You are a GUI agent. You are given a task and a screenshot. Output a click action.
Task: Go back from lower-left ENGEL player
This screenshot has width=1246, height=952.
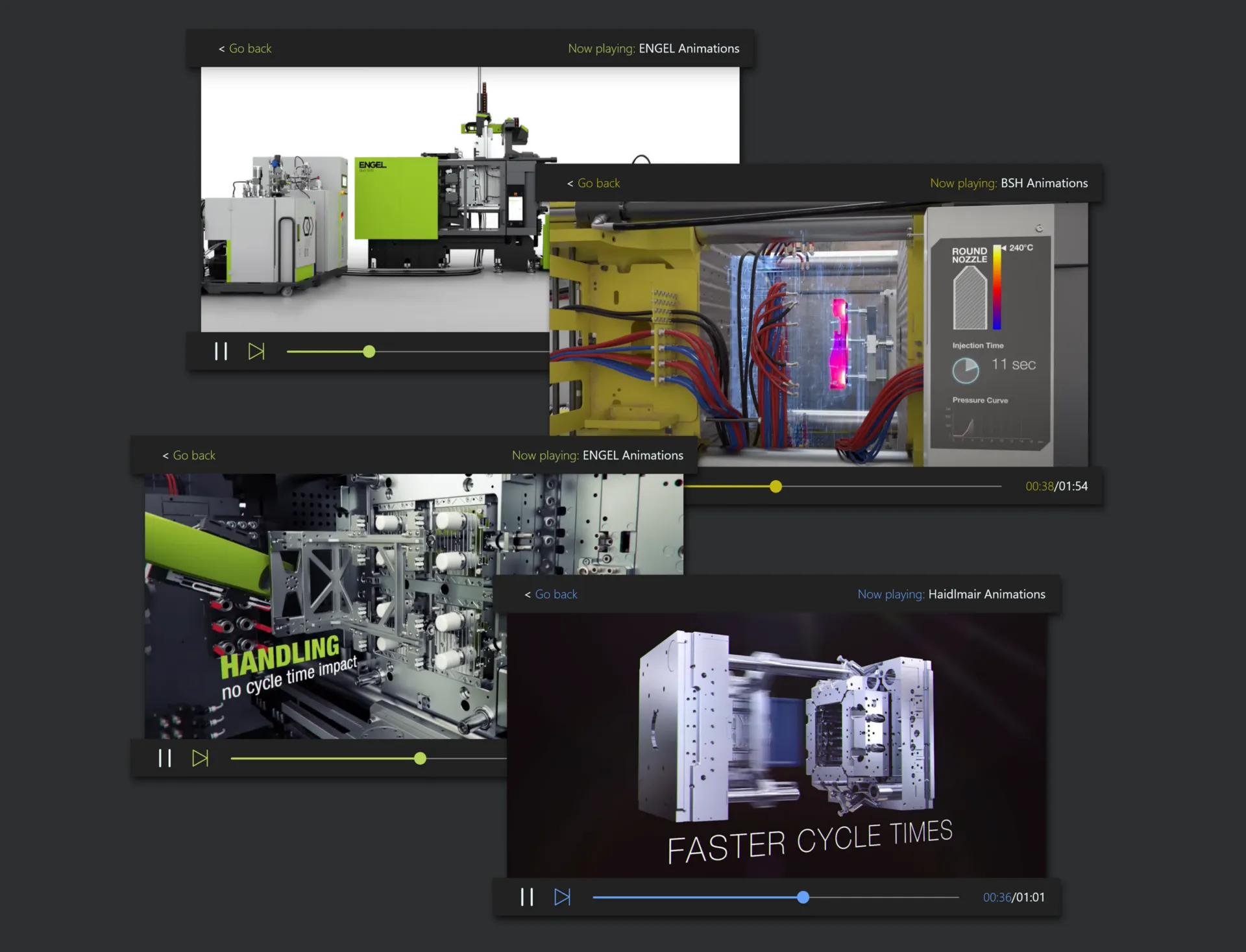point(189,456)
